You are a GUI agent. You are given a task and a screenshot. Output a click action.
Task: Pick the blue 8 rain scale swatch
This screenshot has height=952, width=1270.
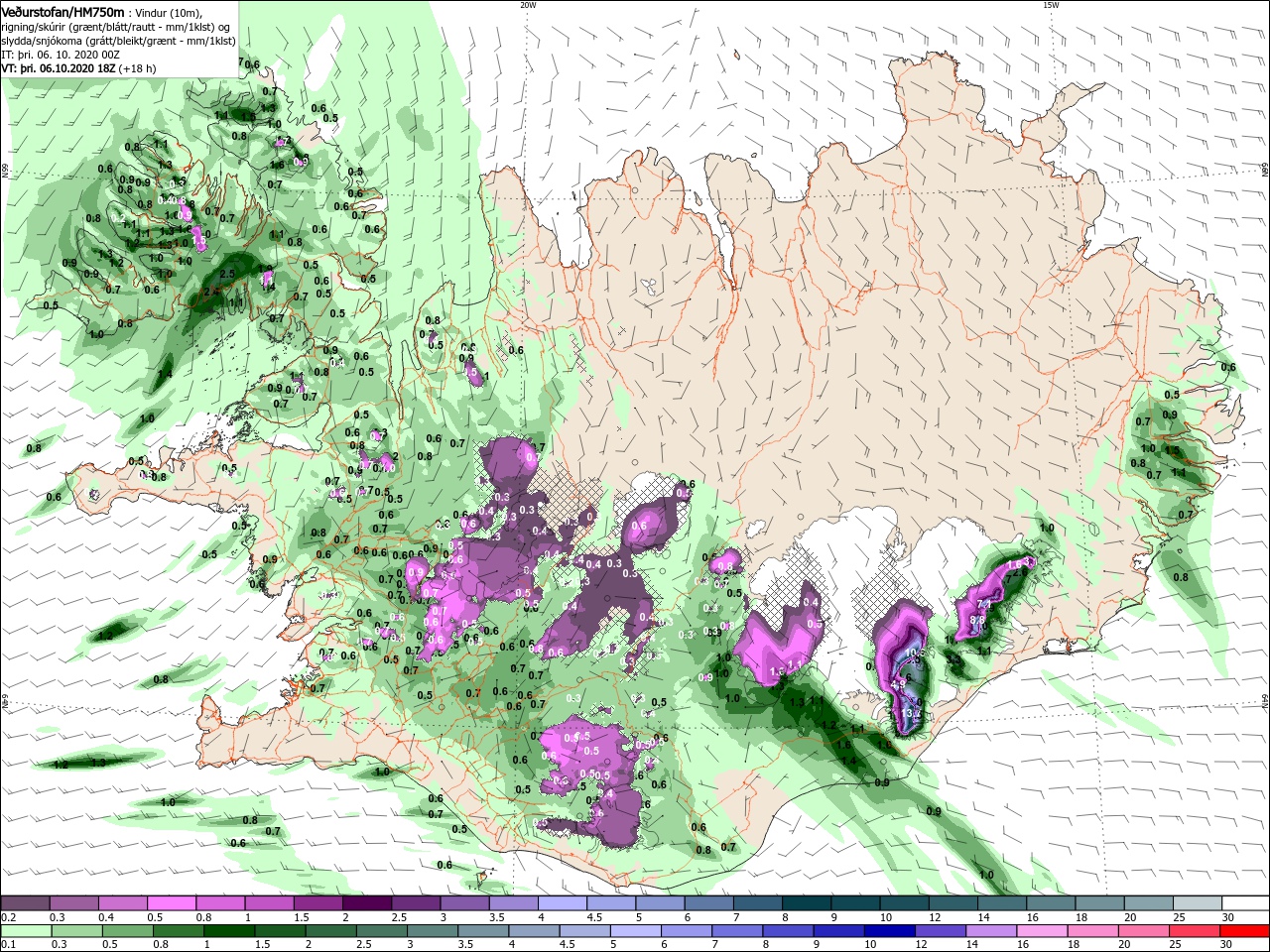(789, 931)
